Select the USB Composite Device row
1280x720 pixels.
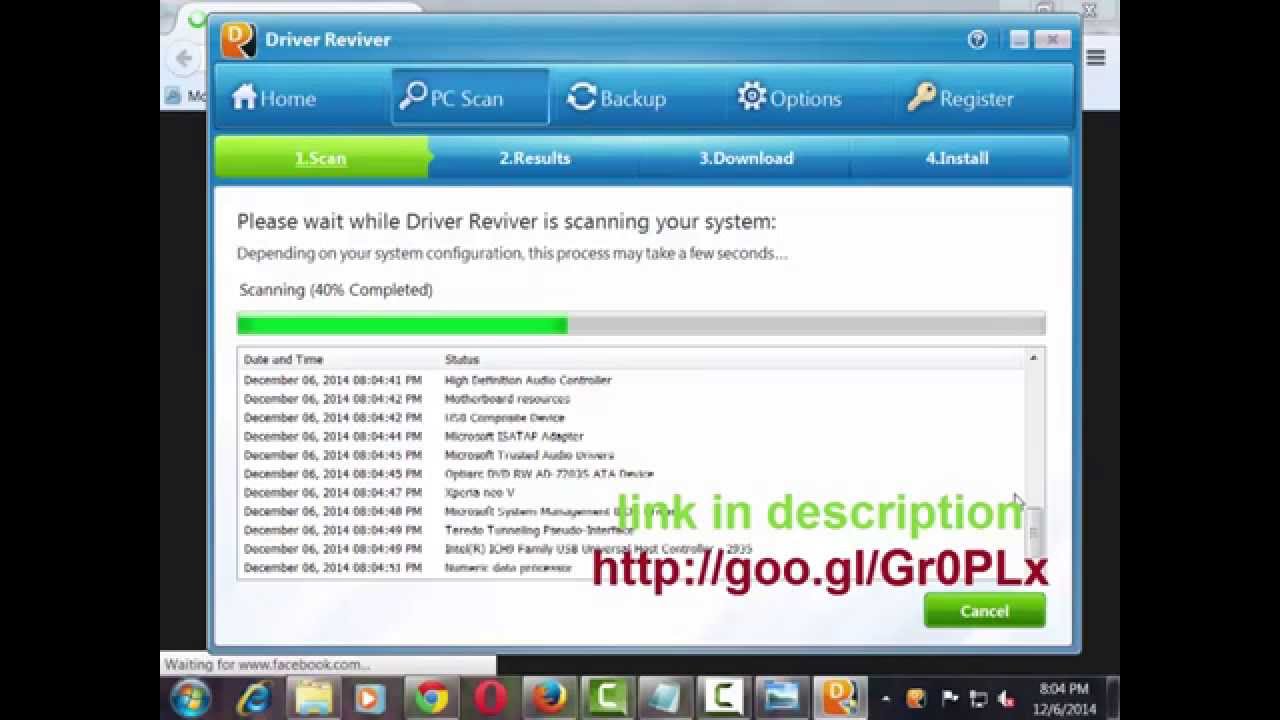pyautogui.click(x=630, y=418)
